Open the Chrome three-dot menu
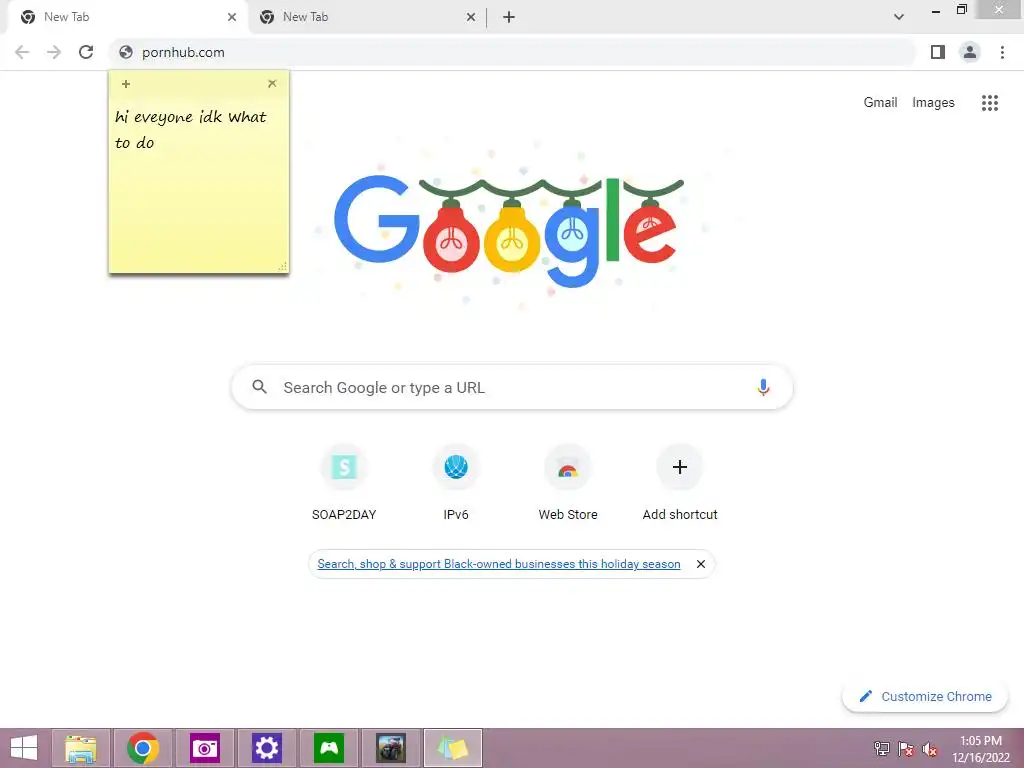Viewport: 1024px width, 768px height. (x=1002, y=52)
